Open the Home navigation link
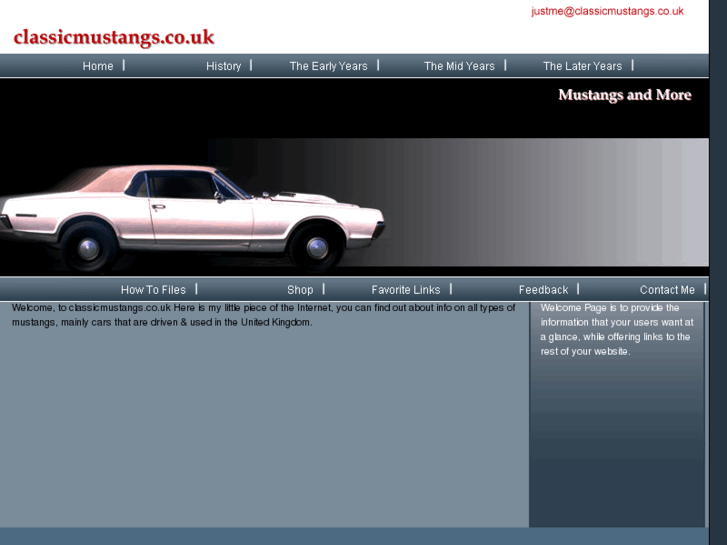 pyautogui.click(x=98, y=66)
